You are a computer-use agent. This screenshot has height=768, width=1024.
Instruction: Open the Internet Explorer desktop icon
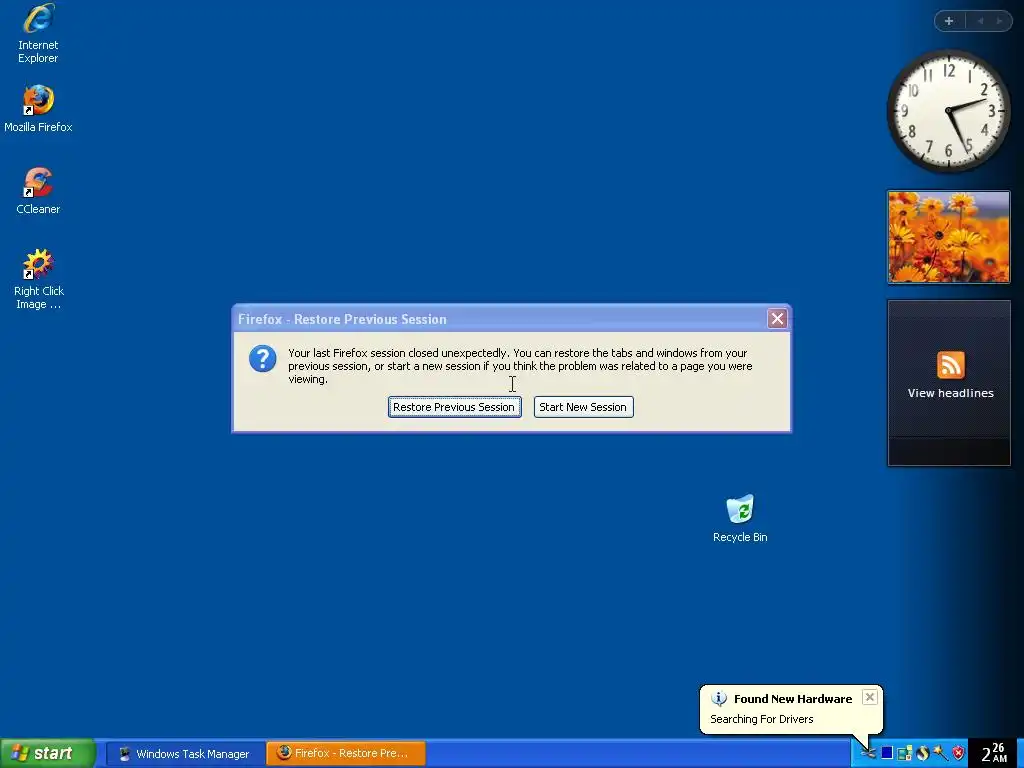38,34
